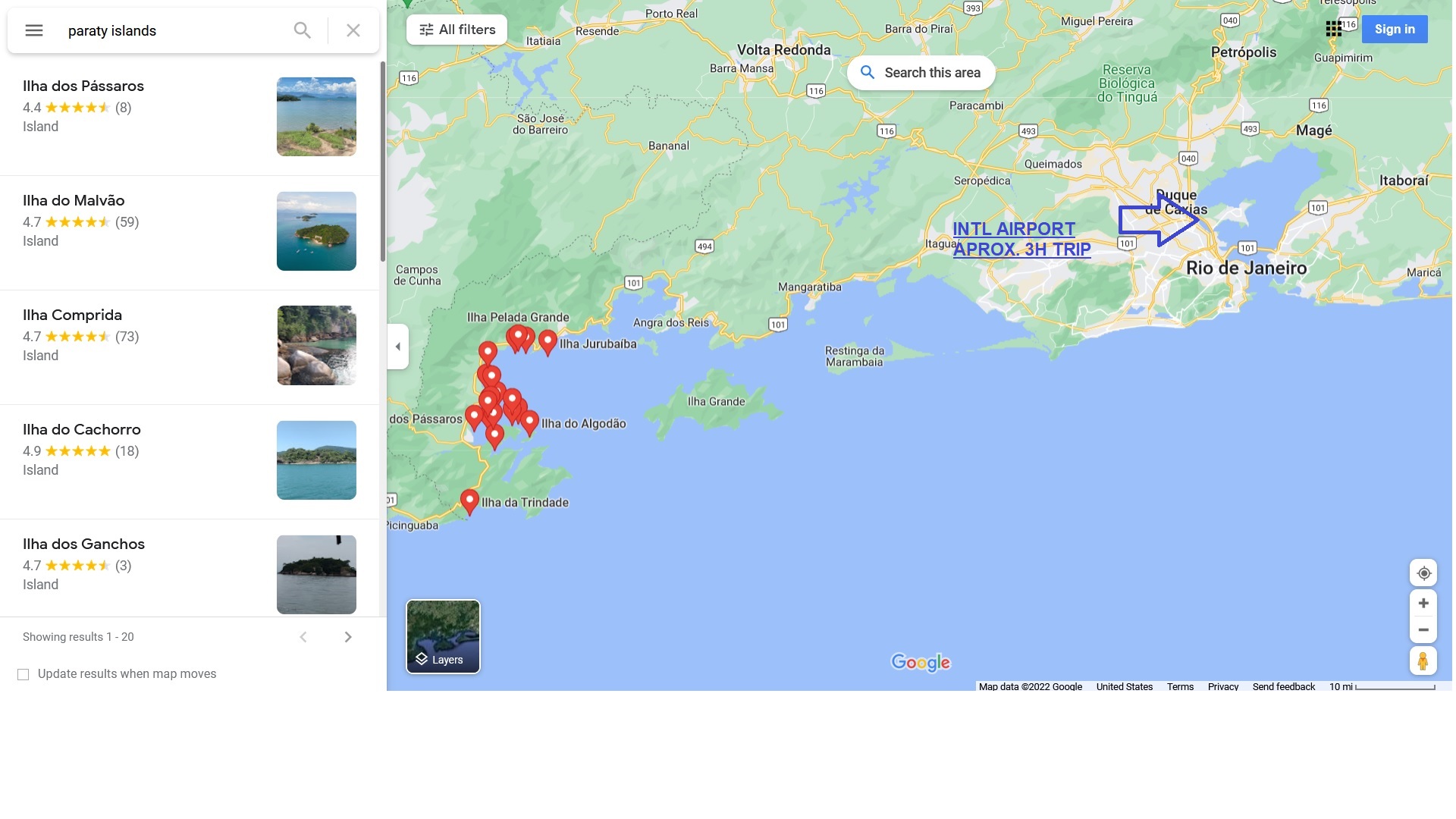Click the results list scrollbar

(383, 162)
